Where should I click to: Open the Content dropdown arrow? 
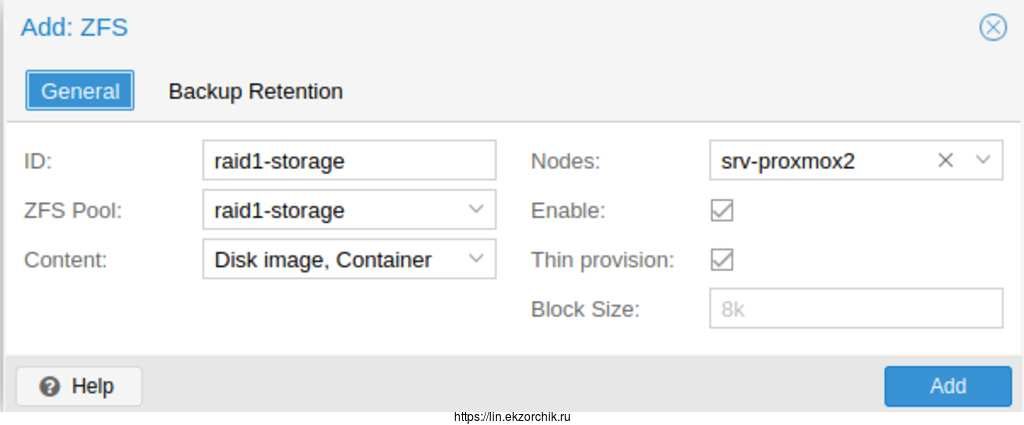pyautogui.click(x=476, y=260)
